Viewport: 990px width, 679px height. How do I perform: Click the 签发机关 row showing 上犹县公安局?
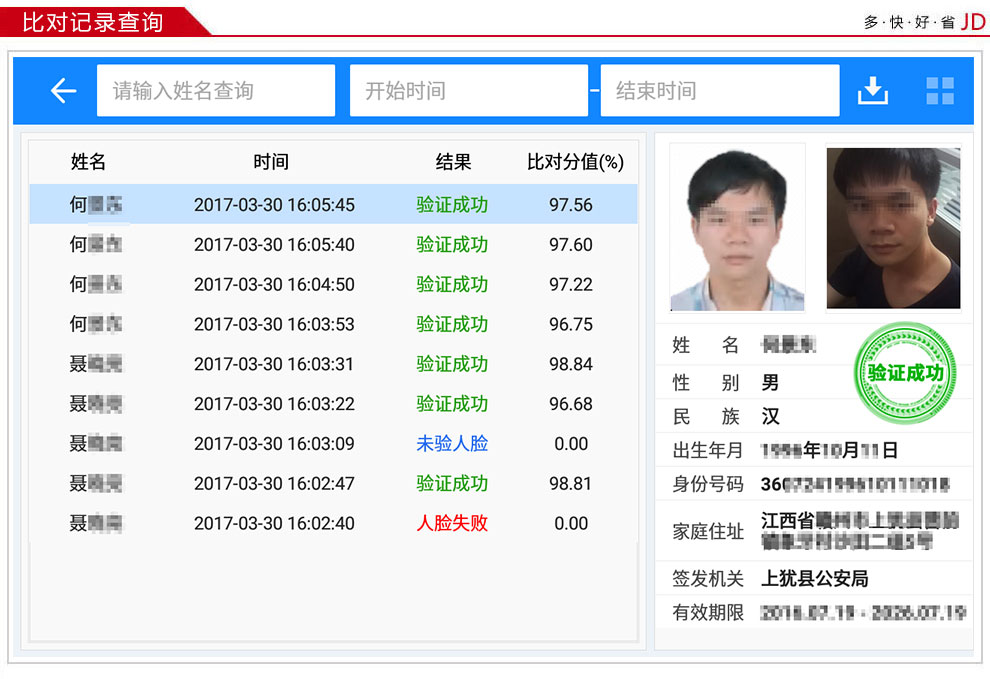point(815,578)
